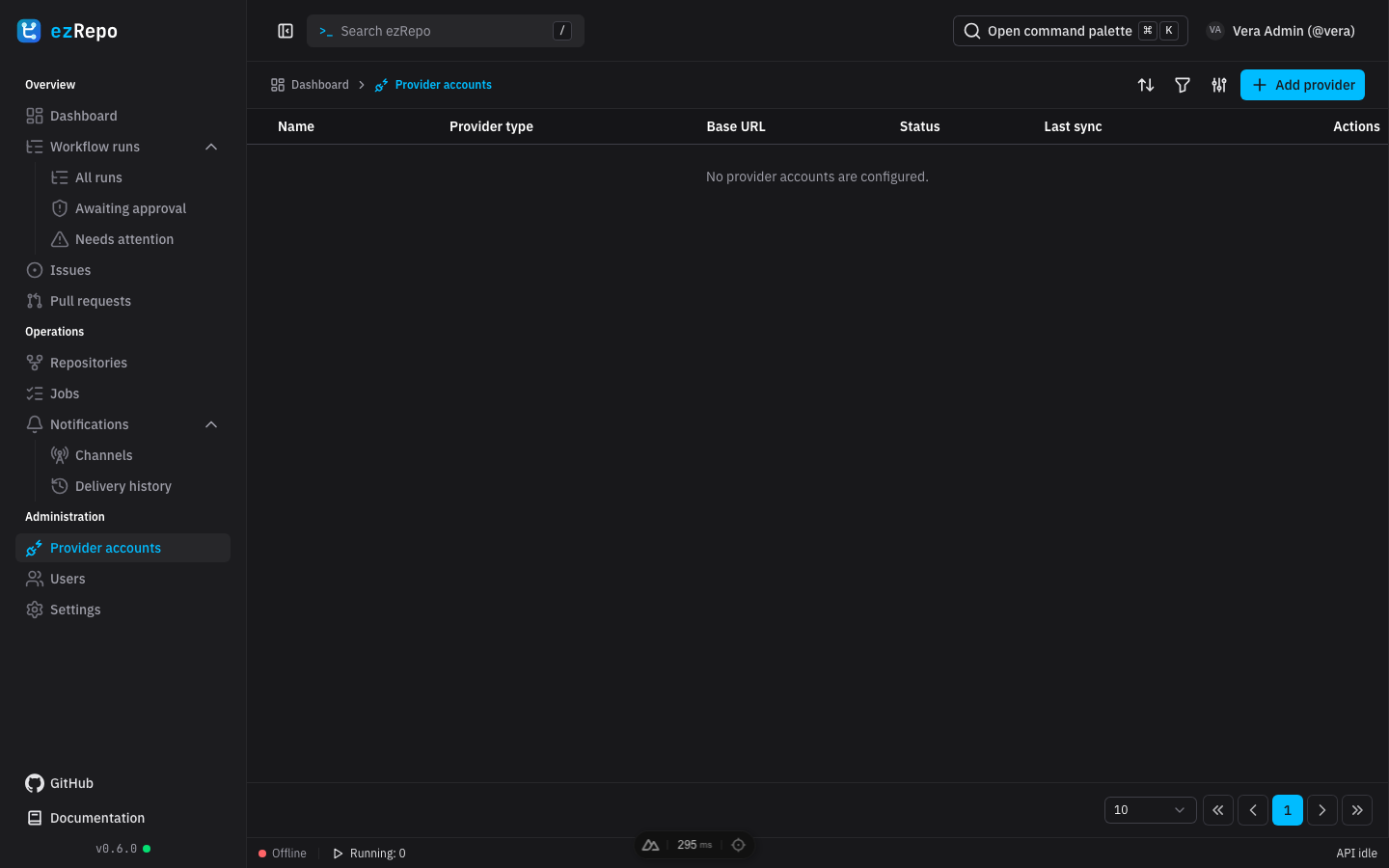Focus the Search ezRepo field
This screenshot has height=868, width=1389.
(x=446, y=31)
